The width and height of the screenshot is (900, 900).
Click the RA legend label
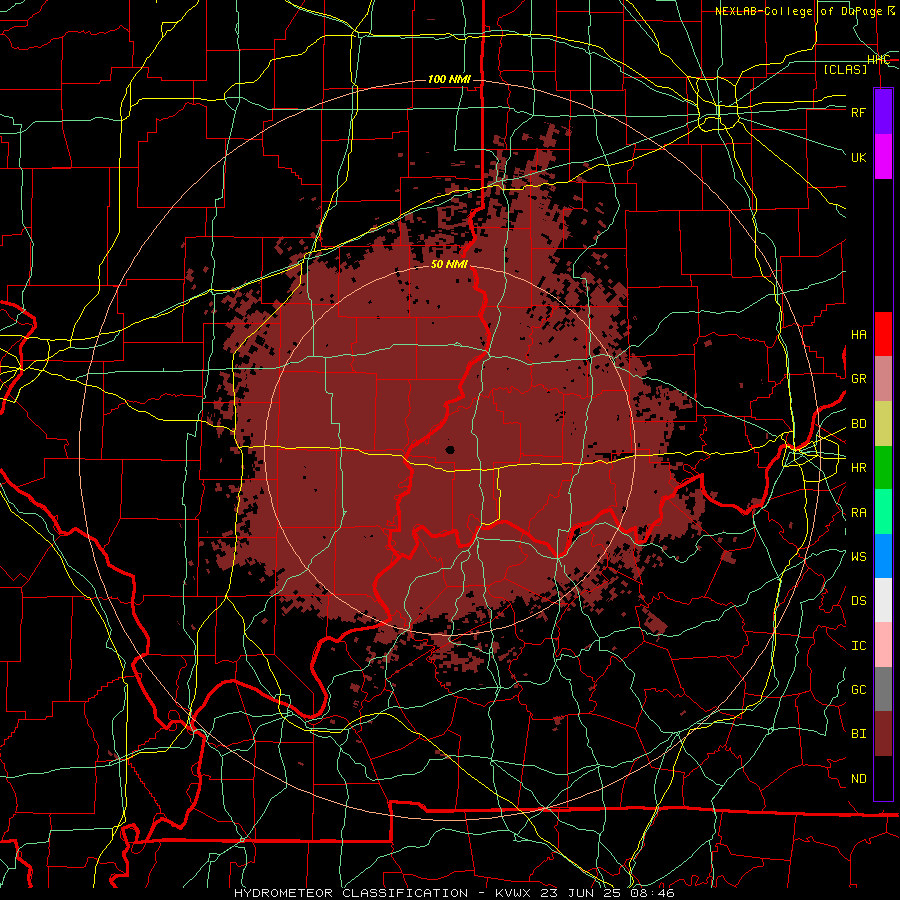click(x=858, y=513)
